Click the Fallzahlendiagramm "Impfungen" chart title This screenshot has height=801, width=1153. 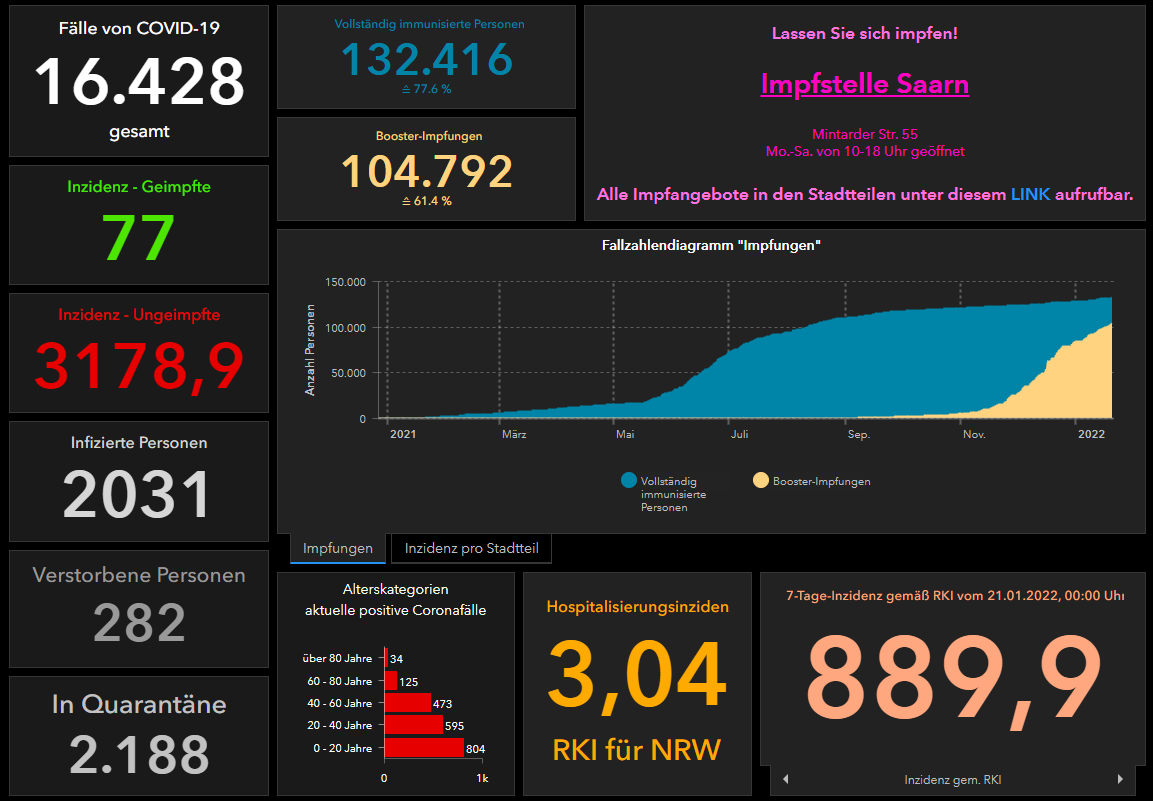(711, 245)
